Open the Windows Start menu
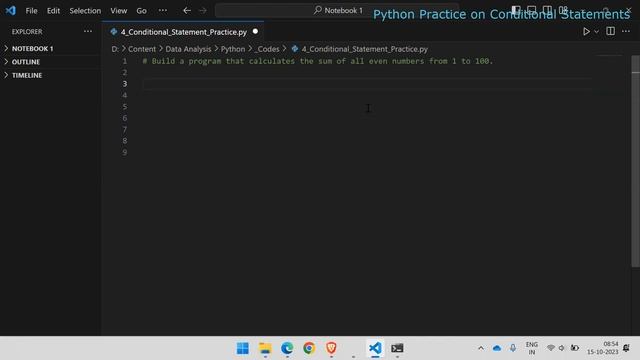 (x=242, y=348)
